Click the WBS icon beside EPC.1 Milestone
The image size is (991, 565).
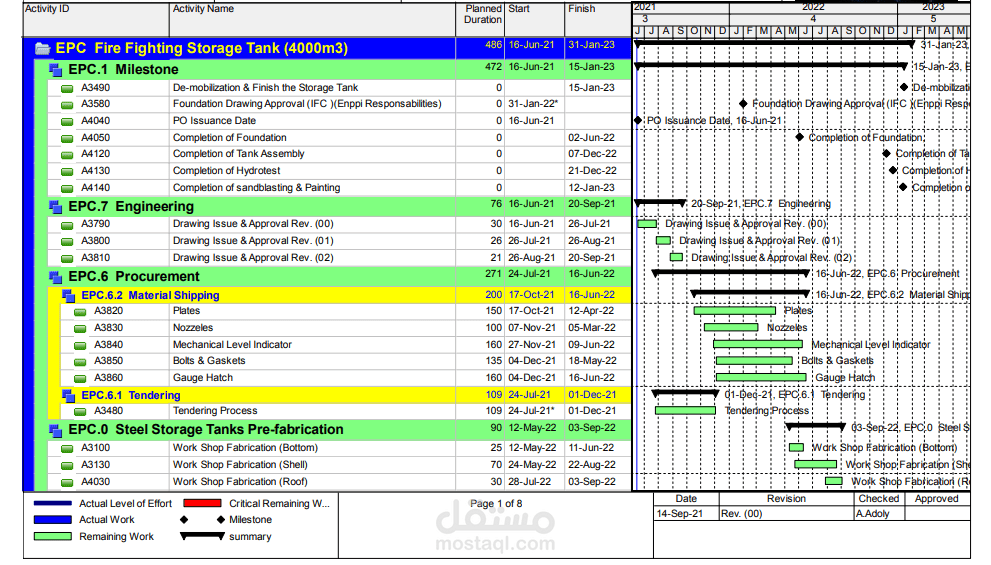point(56,70)
